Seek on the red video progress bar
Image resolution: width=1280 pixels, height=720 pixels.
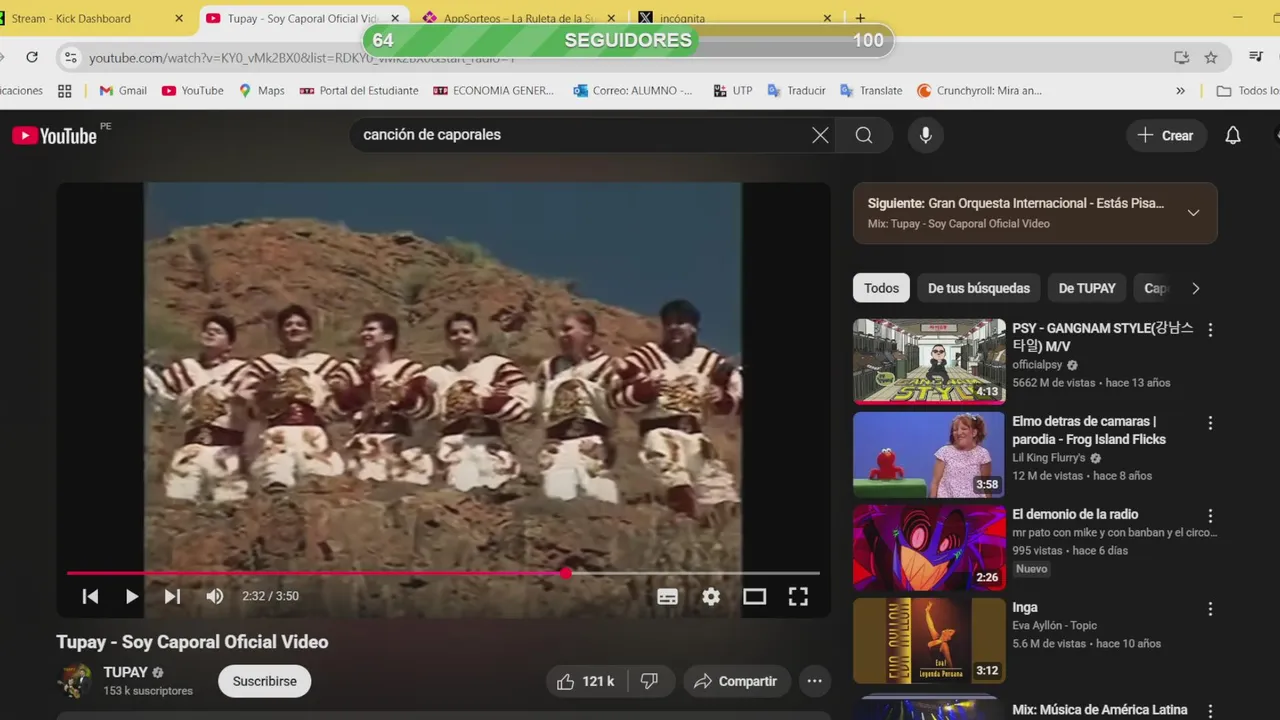443,573
